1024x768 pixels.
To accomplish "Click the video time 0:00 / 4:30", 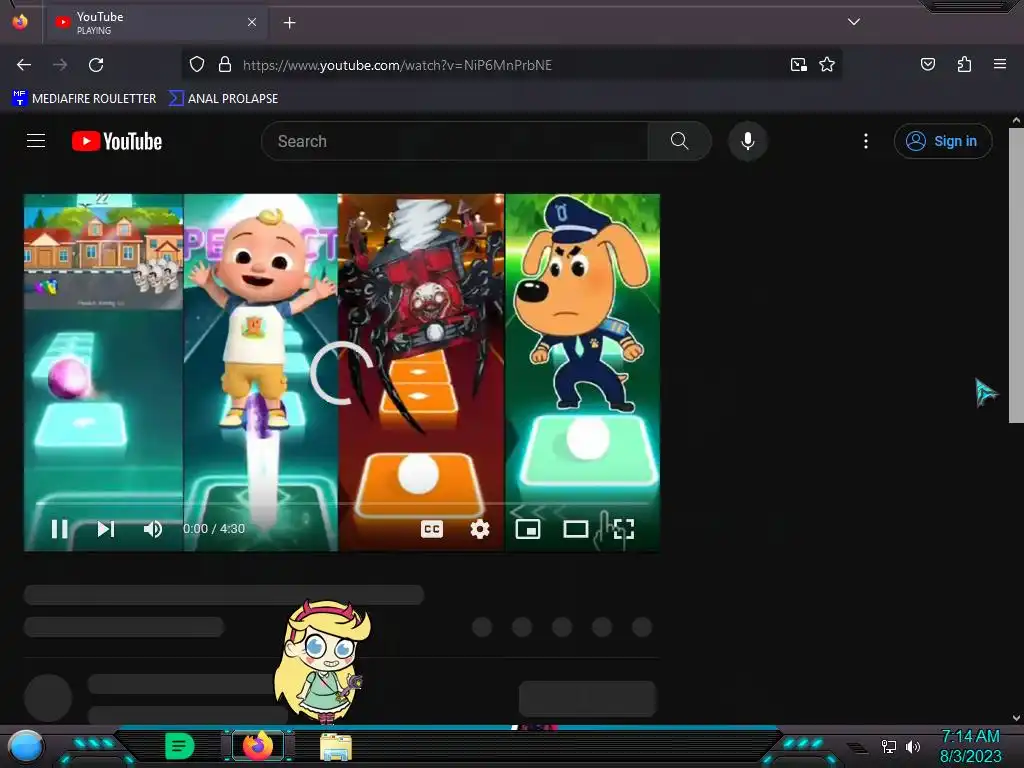I will click(x=214, y=529).
